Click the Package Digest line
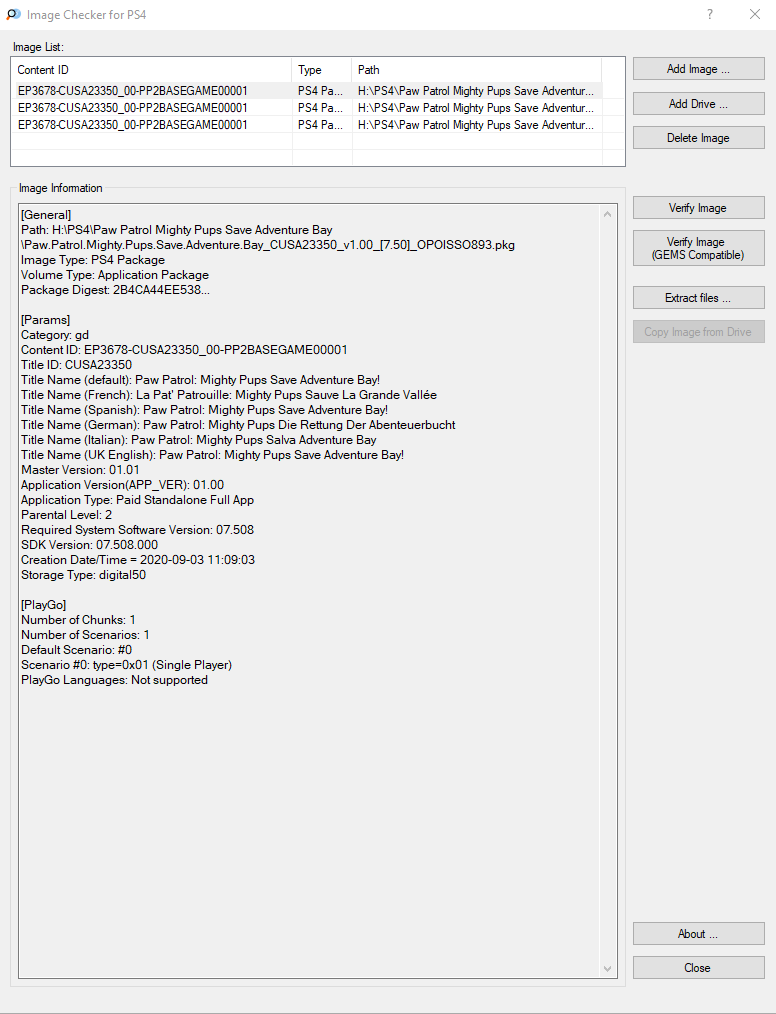The height and width of the screenshot is (1014, 776). click(115, 290)
